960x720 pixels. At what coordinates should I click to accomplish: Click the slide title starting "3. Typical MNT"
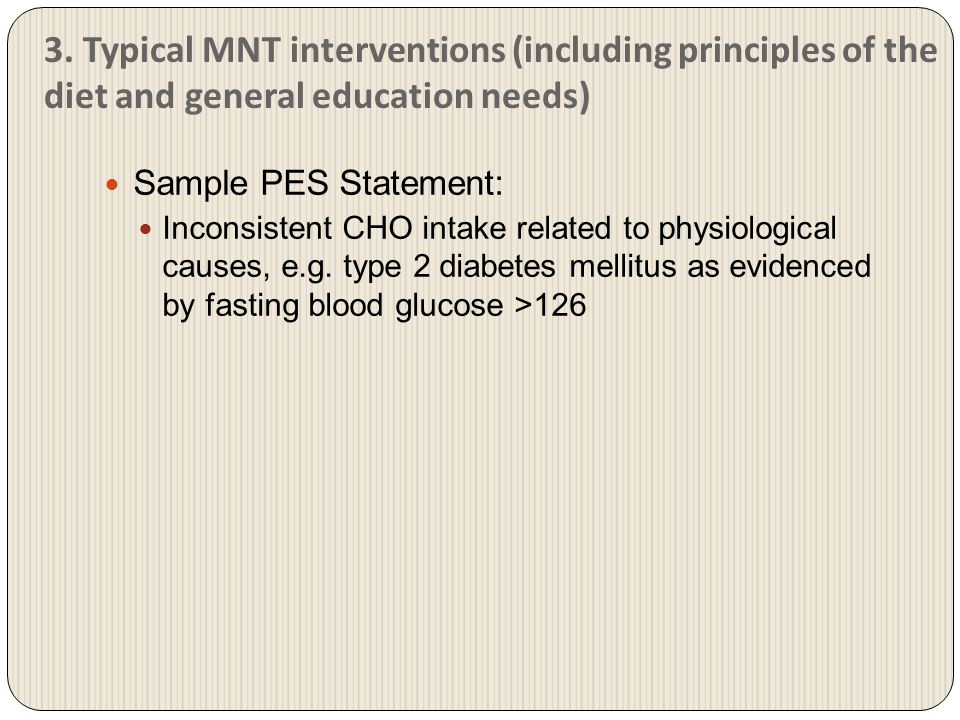[490, 73]
